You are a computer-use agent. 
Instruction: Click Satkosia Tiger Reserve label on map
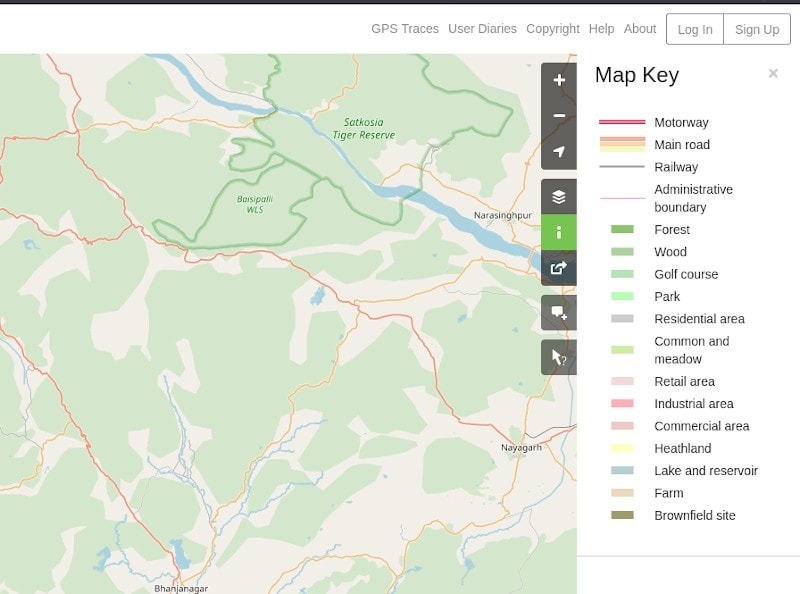click(x=363, y=128)
